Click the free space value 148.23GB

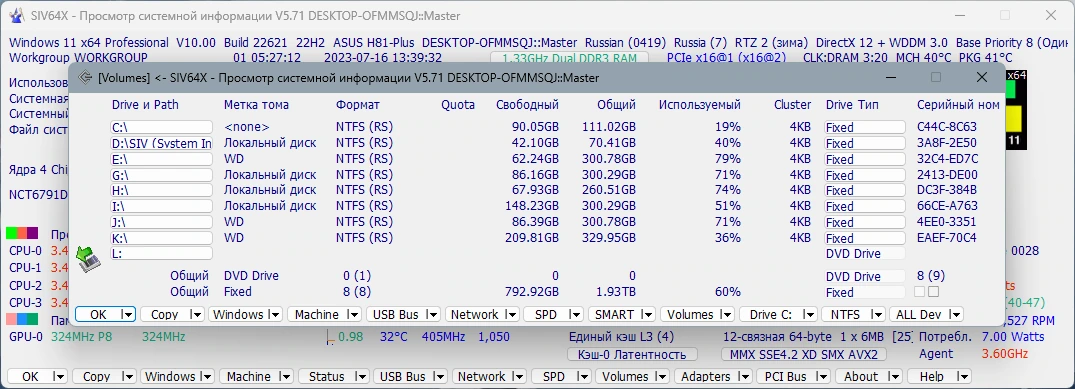point(531,206)
